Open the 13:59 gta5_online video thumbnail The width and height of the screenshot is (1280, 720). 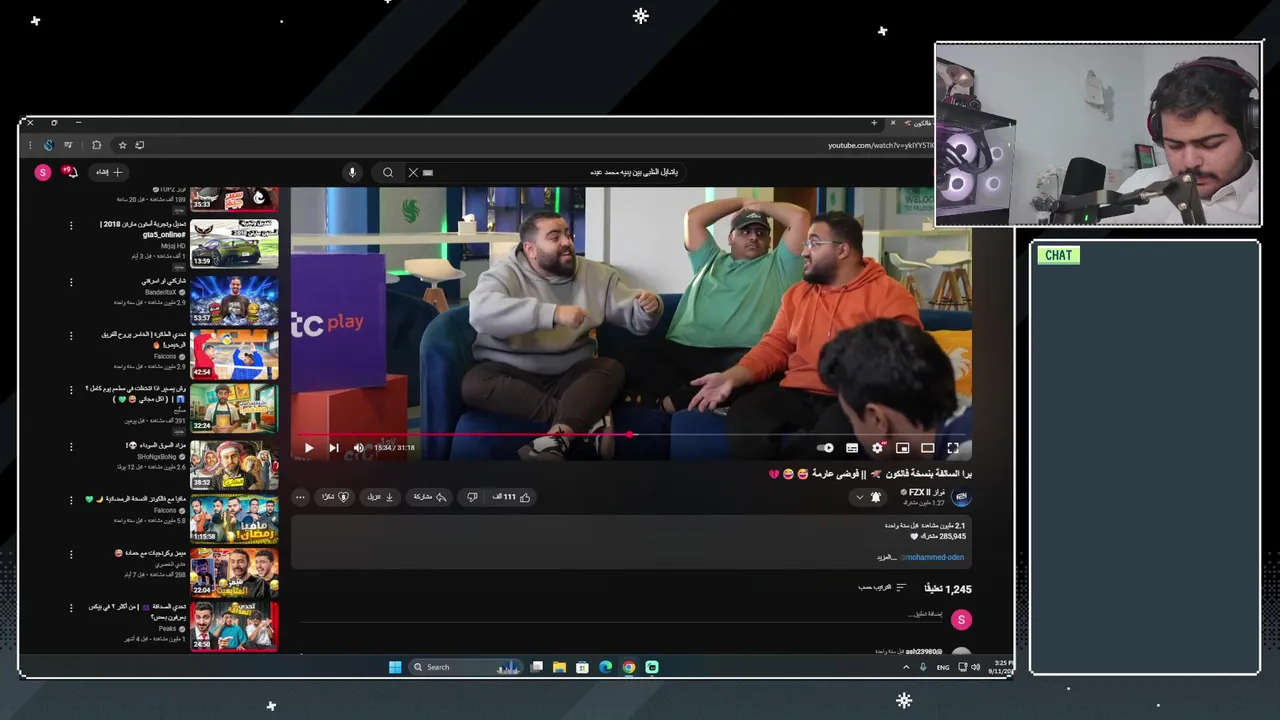(x=234, y=243)
